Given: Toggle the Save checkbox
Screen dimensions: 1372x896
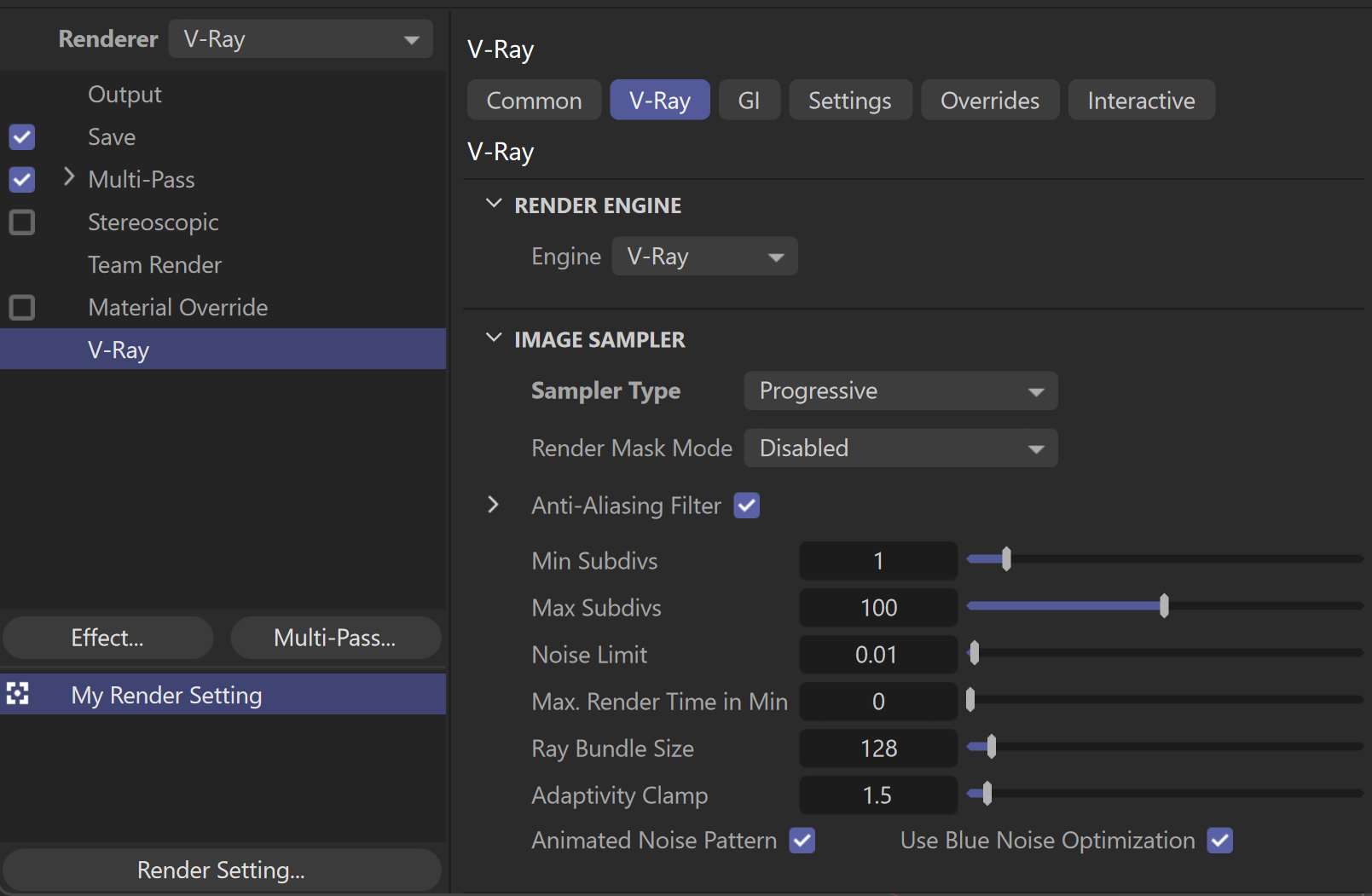Looking at the screenshot, I should 22,137.
